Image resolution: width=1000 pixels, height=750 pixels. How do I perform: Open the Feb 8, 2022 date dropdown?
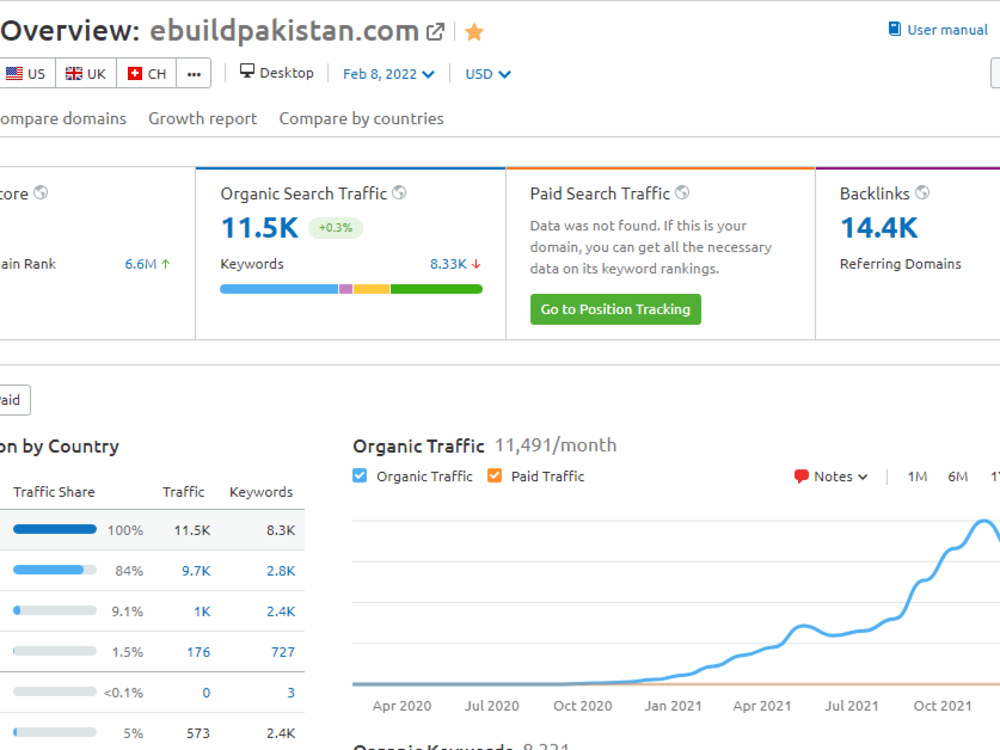coord(388,74)
